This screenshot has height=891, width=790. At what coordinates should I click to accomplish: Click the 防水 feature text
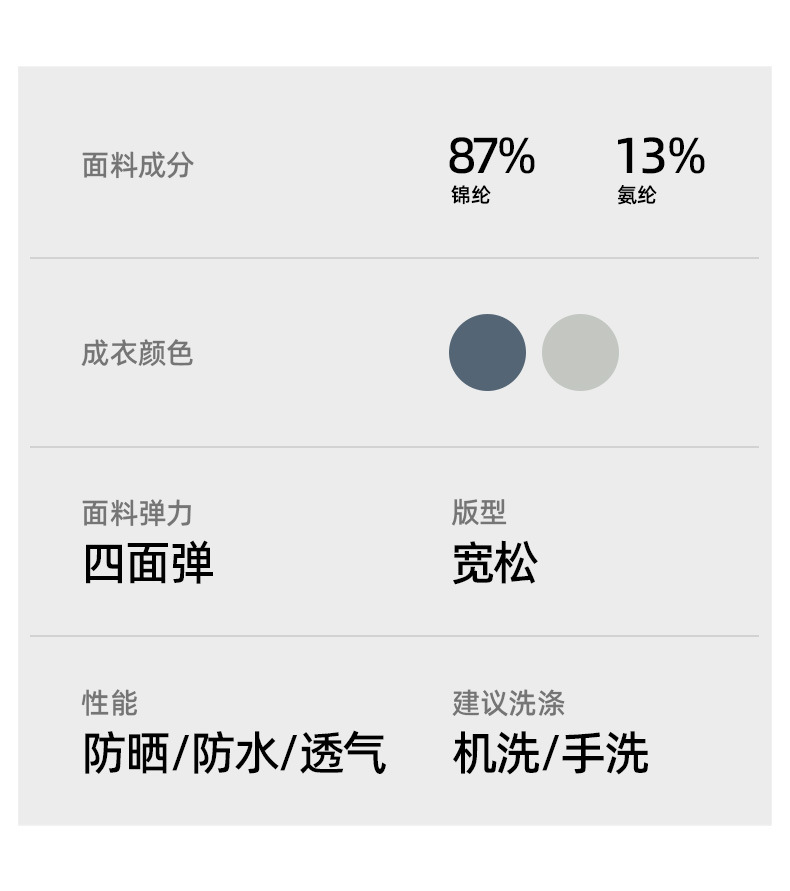(234, 753)
